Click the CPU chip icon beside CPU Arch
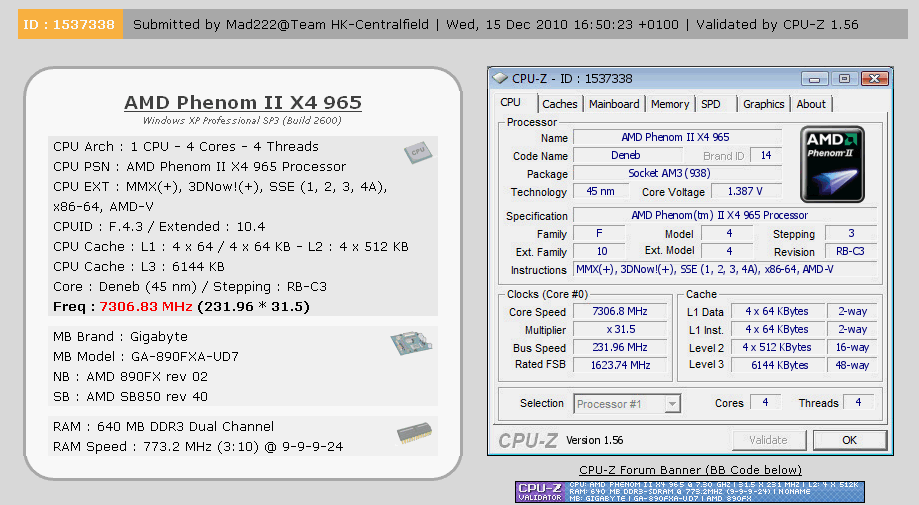 point(418,152)
